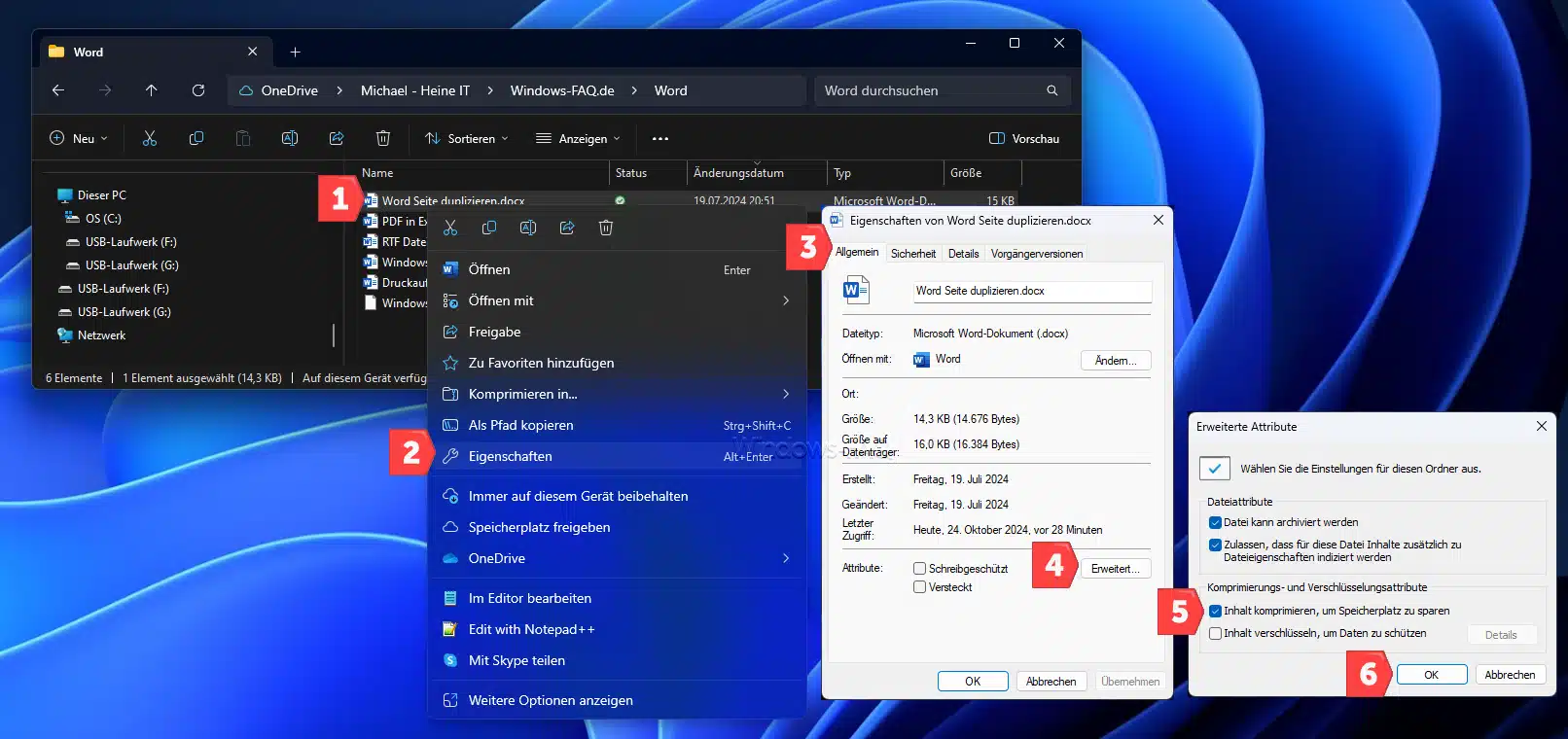This screenshot has width=1568, height=739.
Task: Uncheck Inhalt komprimieren checkbox
Action: pyautogui.click(x=1215, y=612)
